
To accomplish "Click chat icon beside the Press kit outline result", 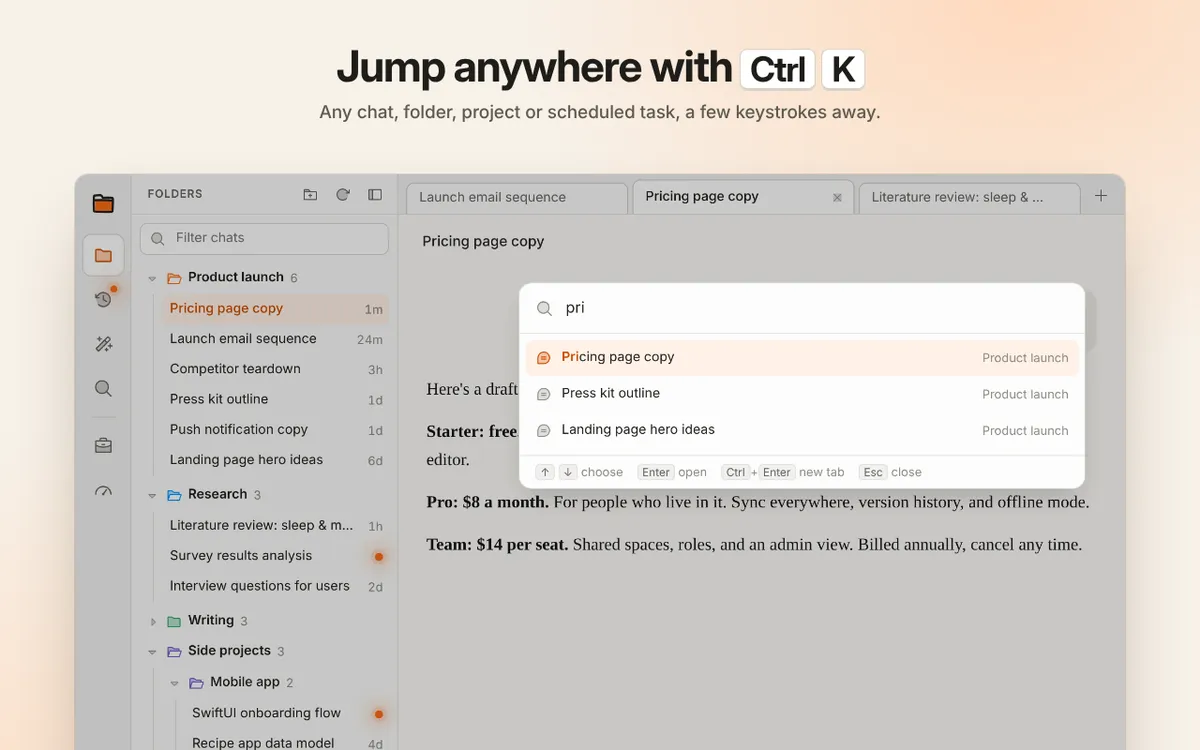I will point(544,394).
